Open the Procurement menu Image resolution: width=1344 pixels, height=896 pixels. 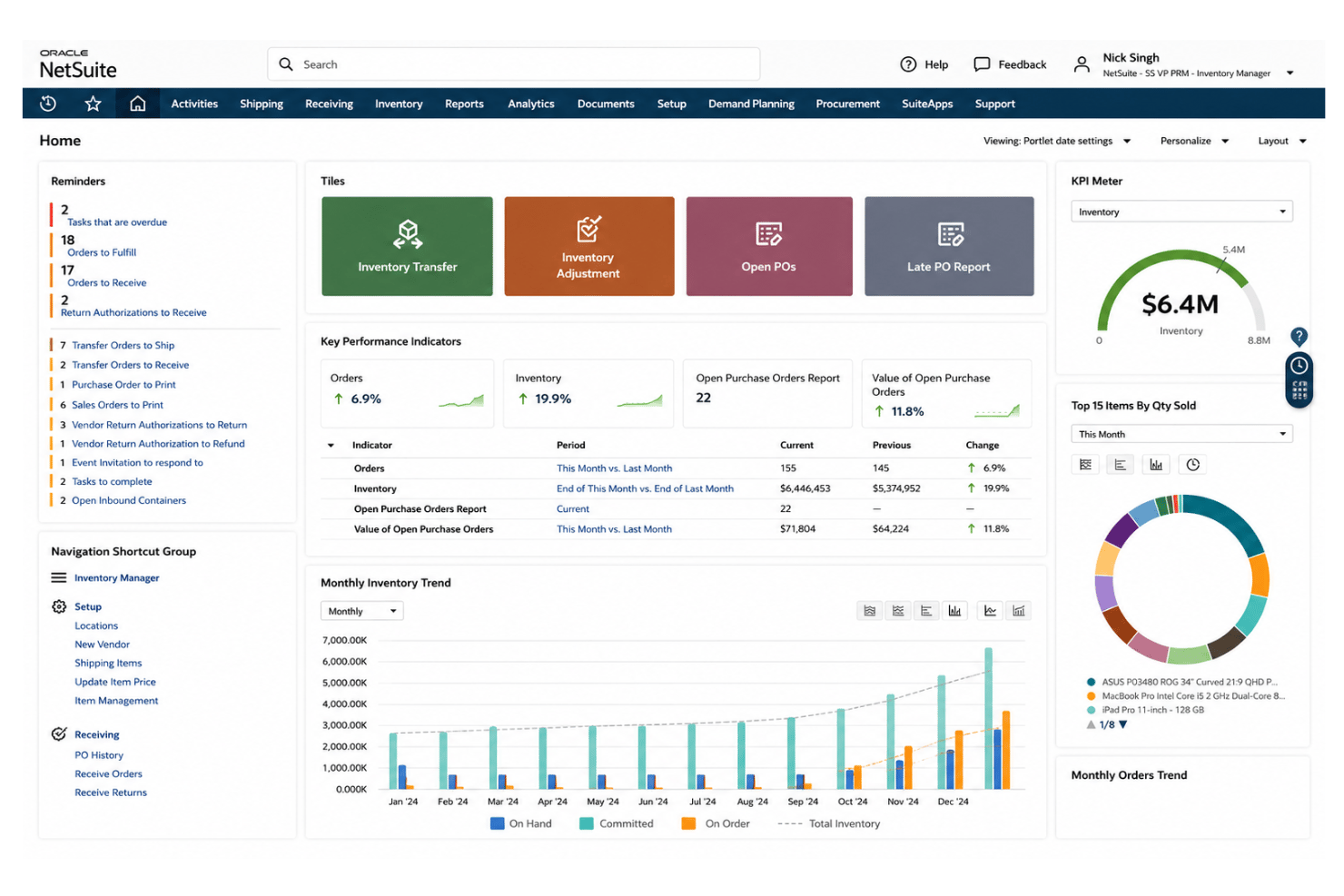pos(847,103)
